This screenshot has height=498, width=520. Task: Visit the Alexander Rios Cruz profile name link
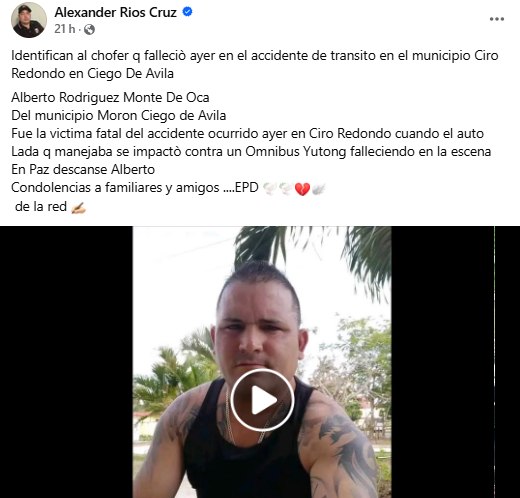(x=115, y=12)
